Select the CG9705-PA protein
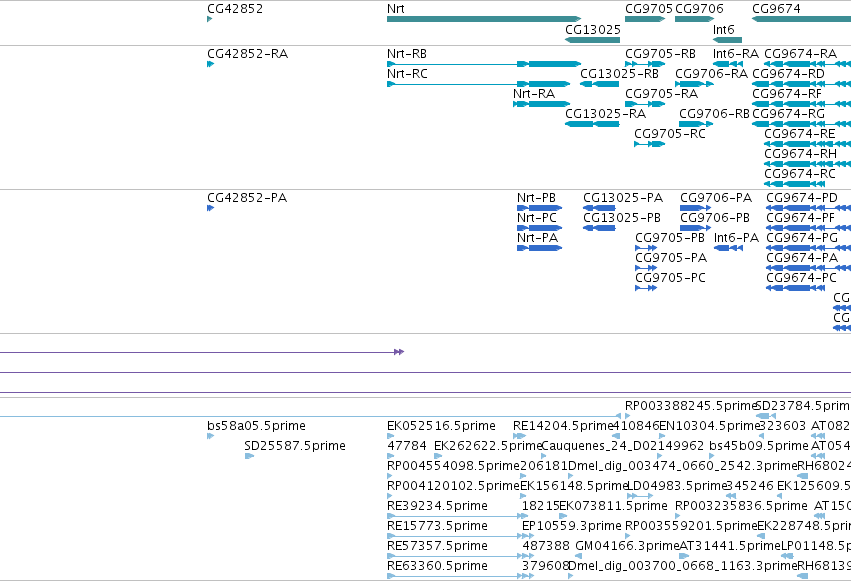The height and width of the screenshot is (581, 851). point(646,269)
